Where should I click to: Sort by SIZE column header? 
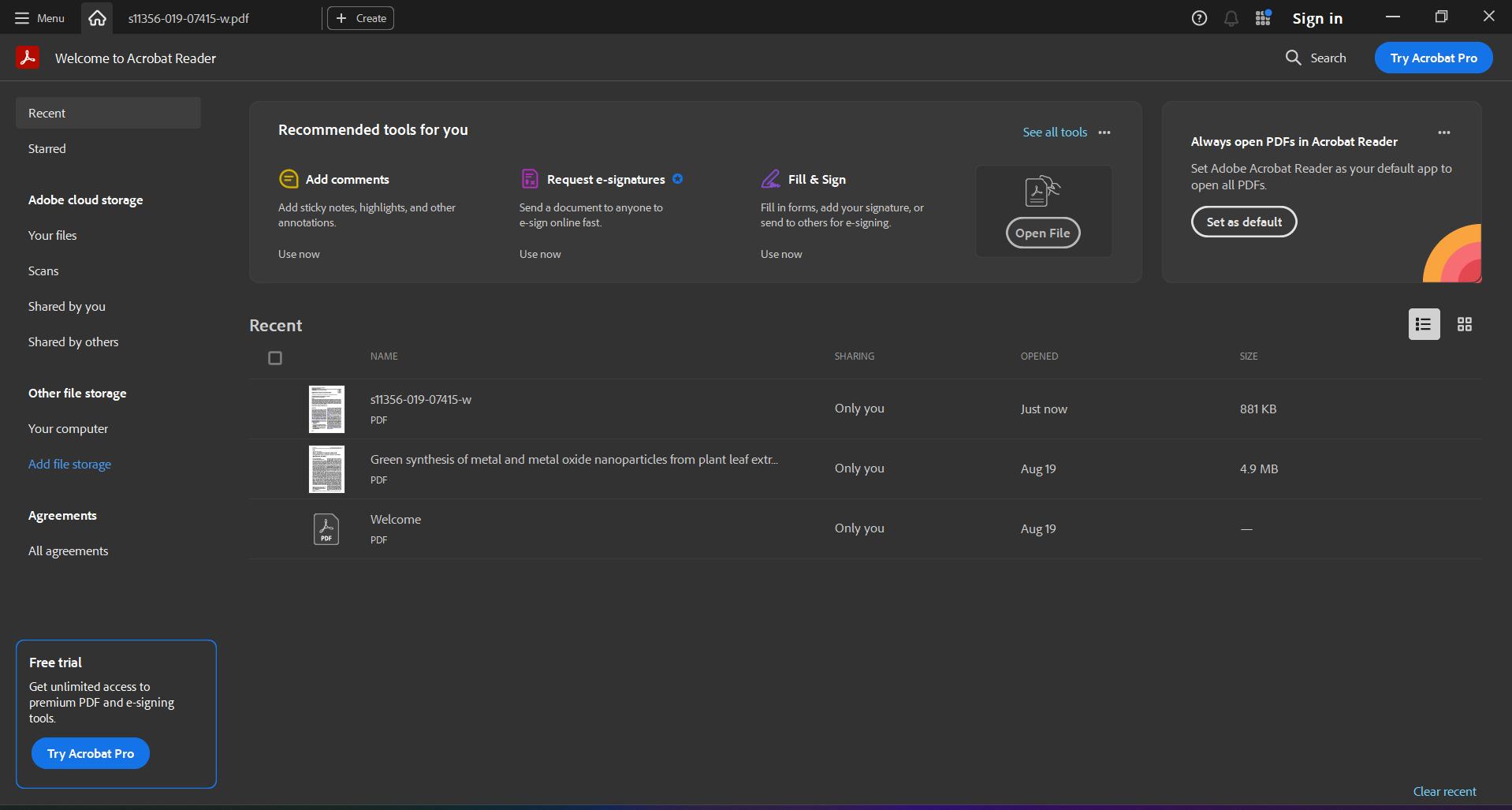click(1249, 356)
